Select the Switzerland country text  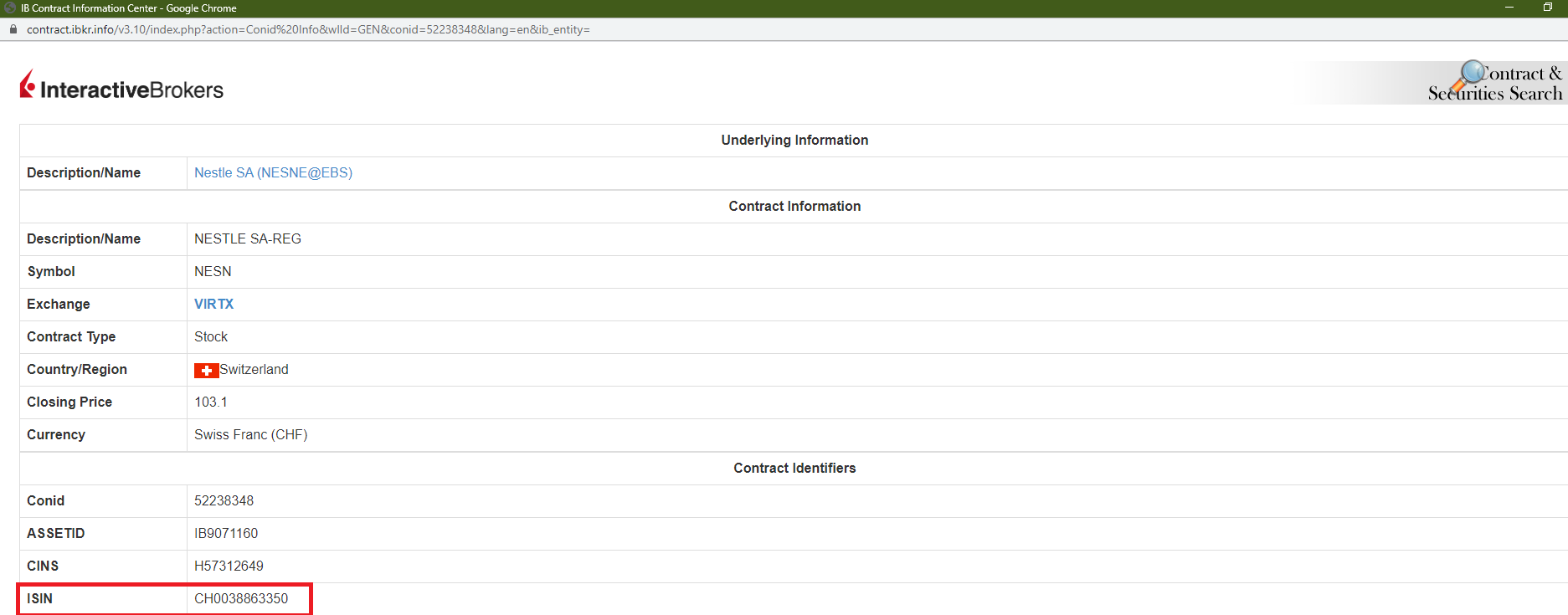pos(254,369)
